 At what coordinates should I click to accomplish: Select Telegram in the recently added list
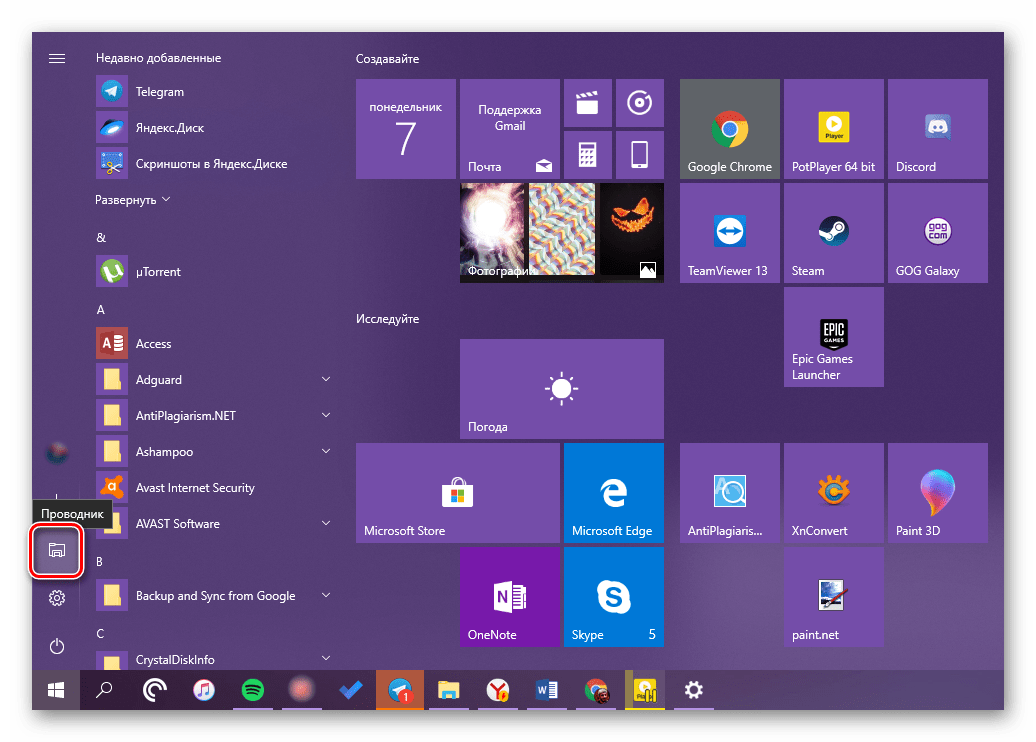(160, 92)
